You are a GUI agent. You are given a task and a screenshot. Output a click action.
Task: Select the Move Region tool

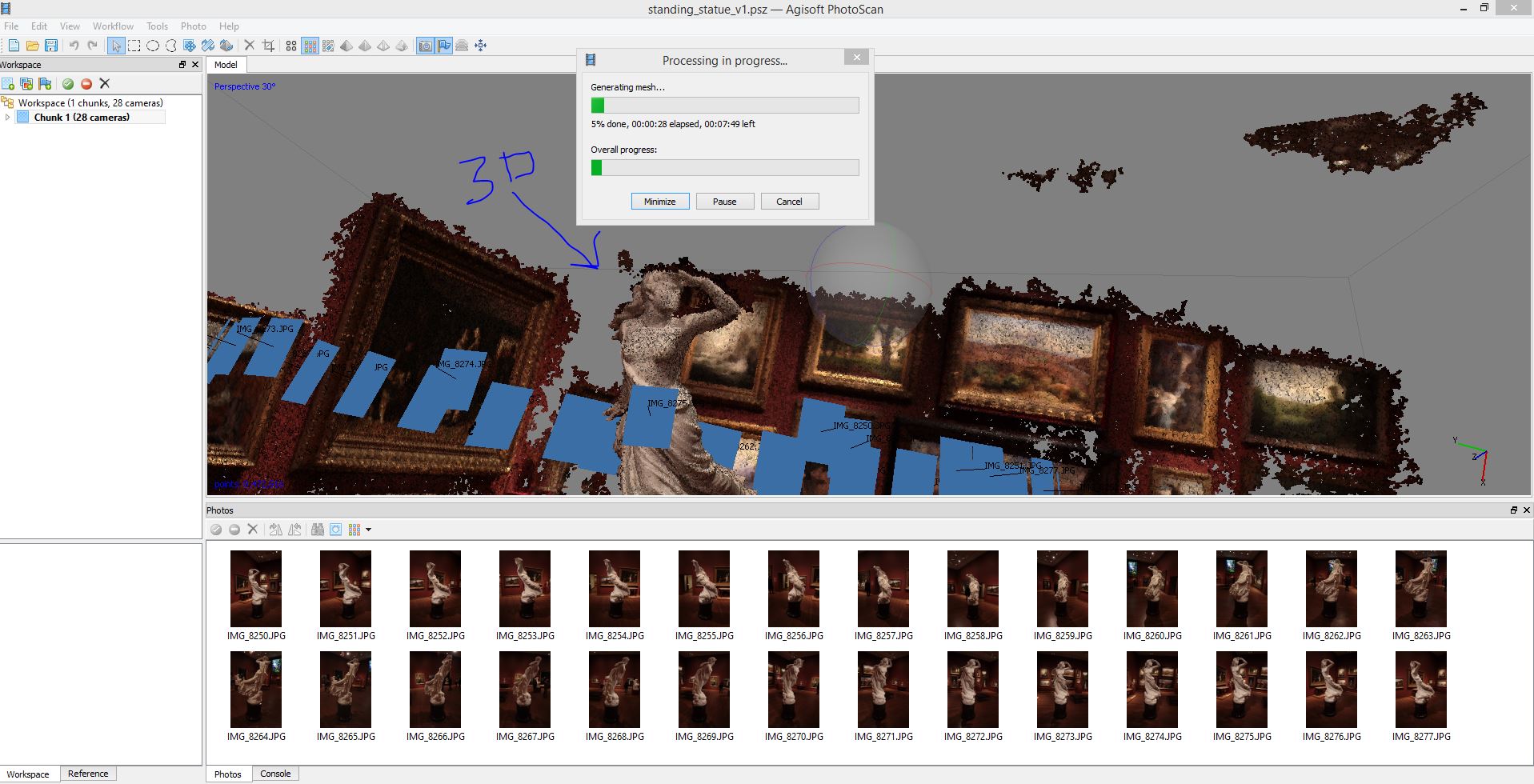coord(190,46)
